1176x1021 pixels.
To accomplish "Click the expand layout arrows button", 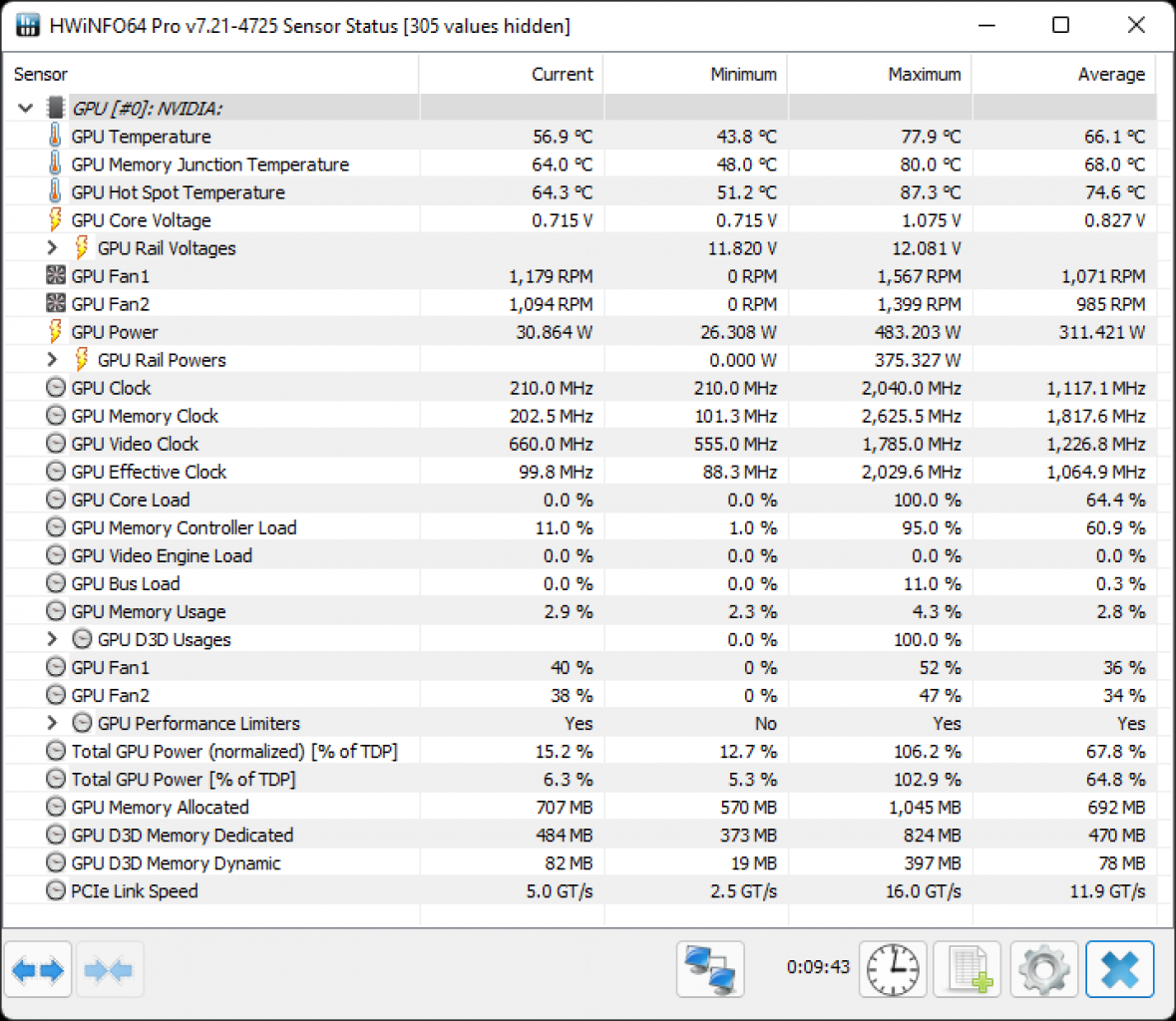I will pos(38,970).
